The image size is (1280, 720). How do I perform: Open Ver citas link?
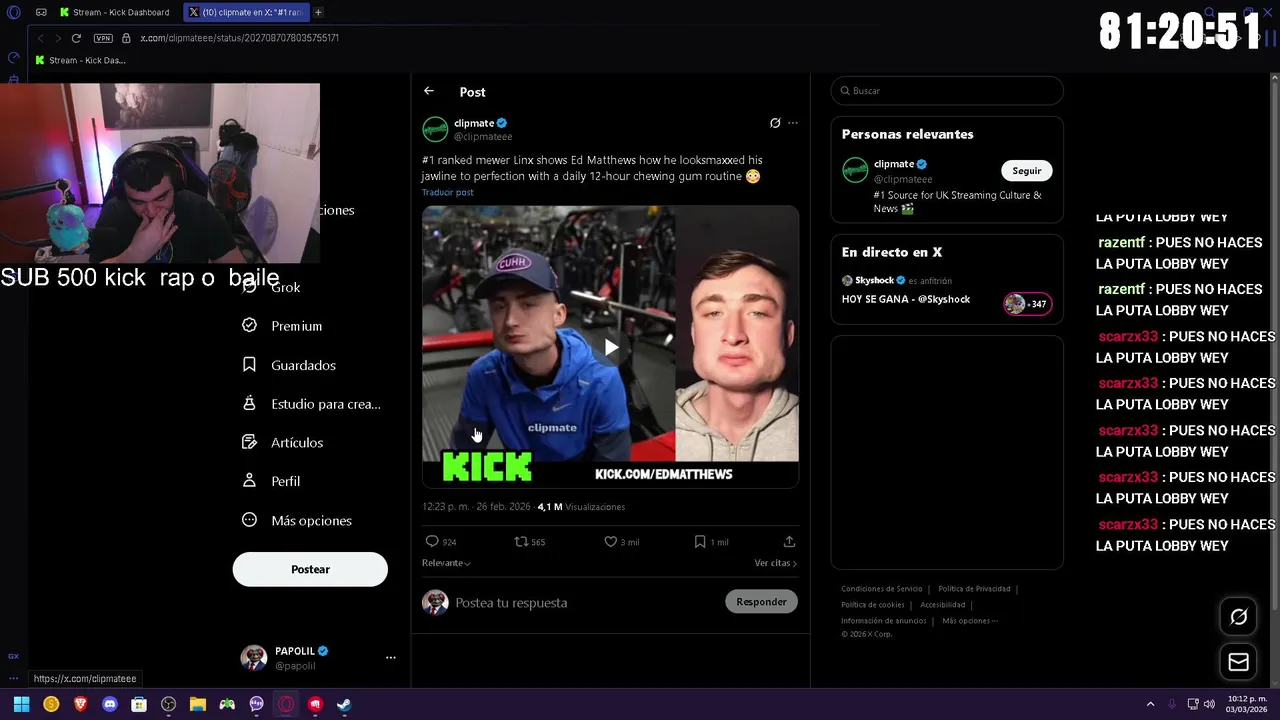pyautogui.click(x=775, y=563)
